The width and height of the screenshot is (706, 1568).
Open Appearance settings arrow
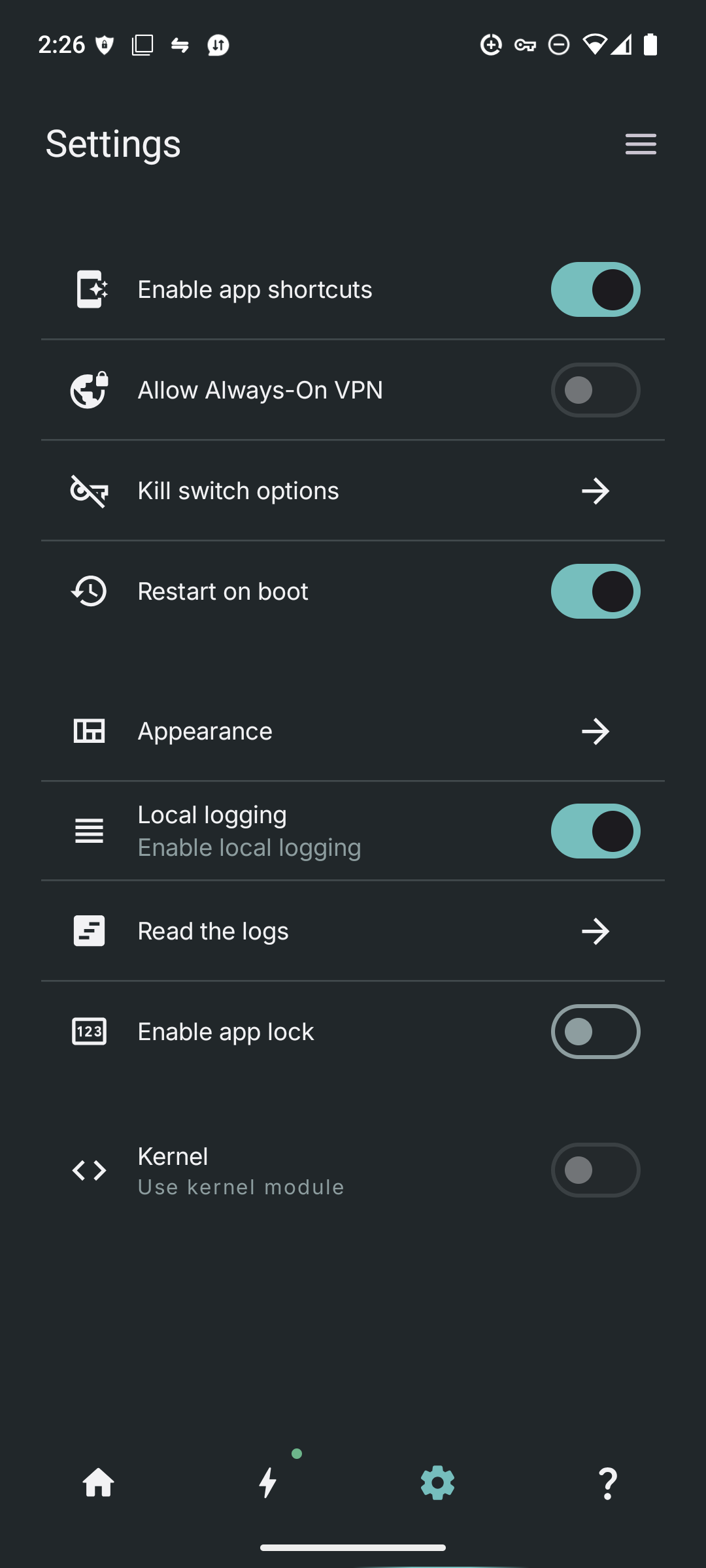click(595, 731)
